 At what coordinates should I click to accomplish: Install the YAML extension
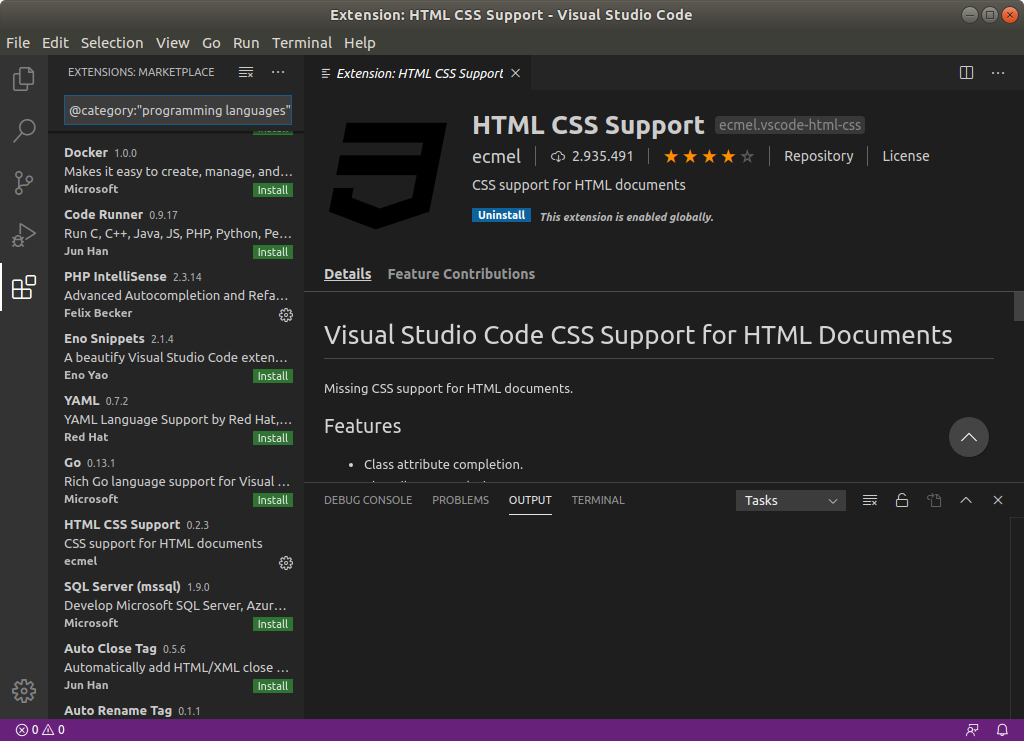(x=273, y=438)
